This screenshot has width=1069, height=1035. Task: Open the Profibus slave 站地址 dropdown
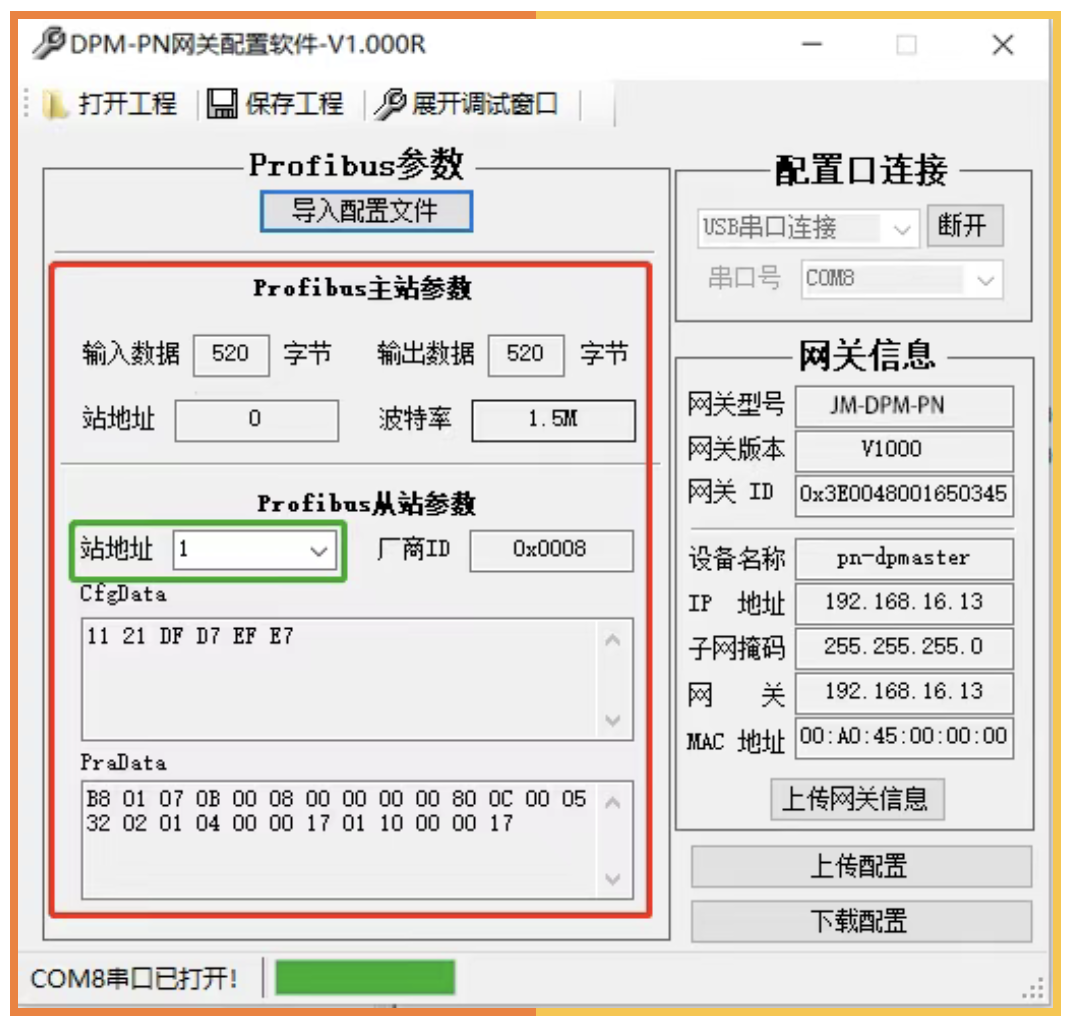[x=318, y=551]
